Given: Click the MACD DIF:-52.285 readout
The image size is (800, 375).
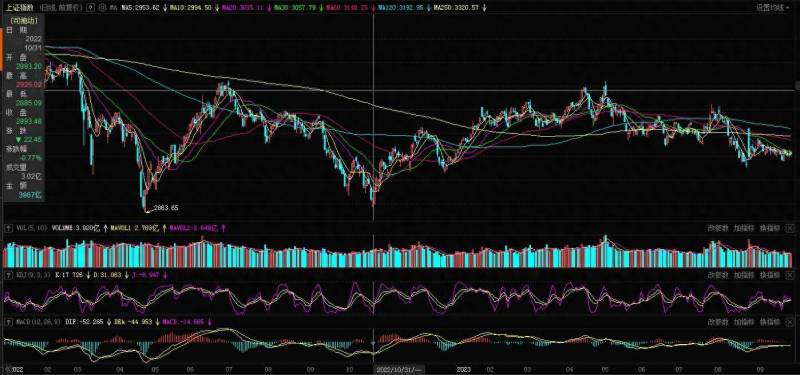Looking at the screenshot, I should (x=85, y=322).
